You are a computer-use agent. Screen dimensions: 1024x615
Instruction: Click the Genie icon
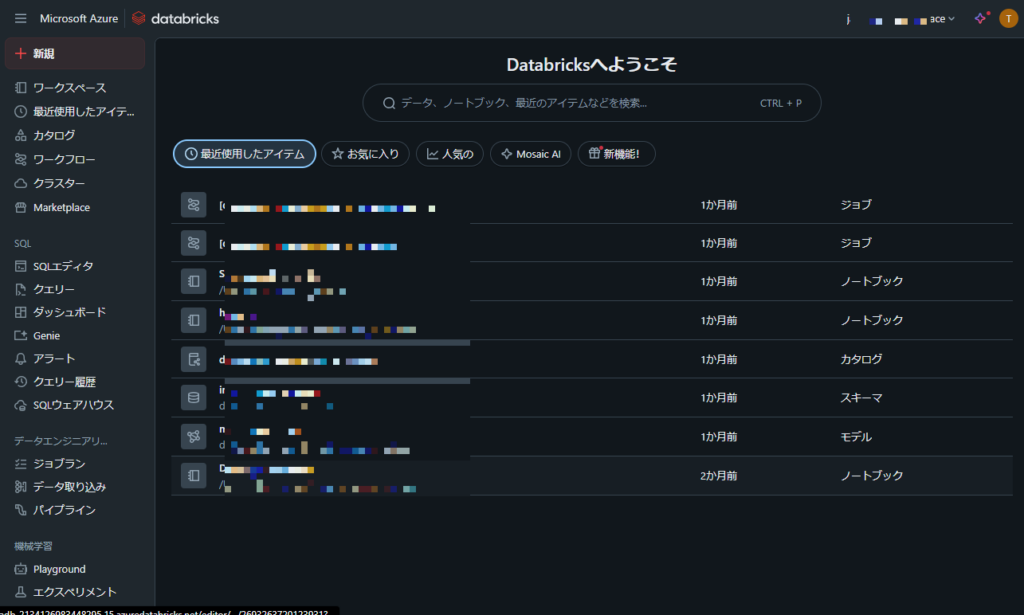(21, 336)
